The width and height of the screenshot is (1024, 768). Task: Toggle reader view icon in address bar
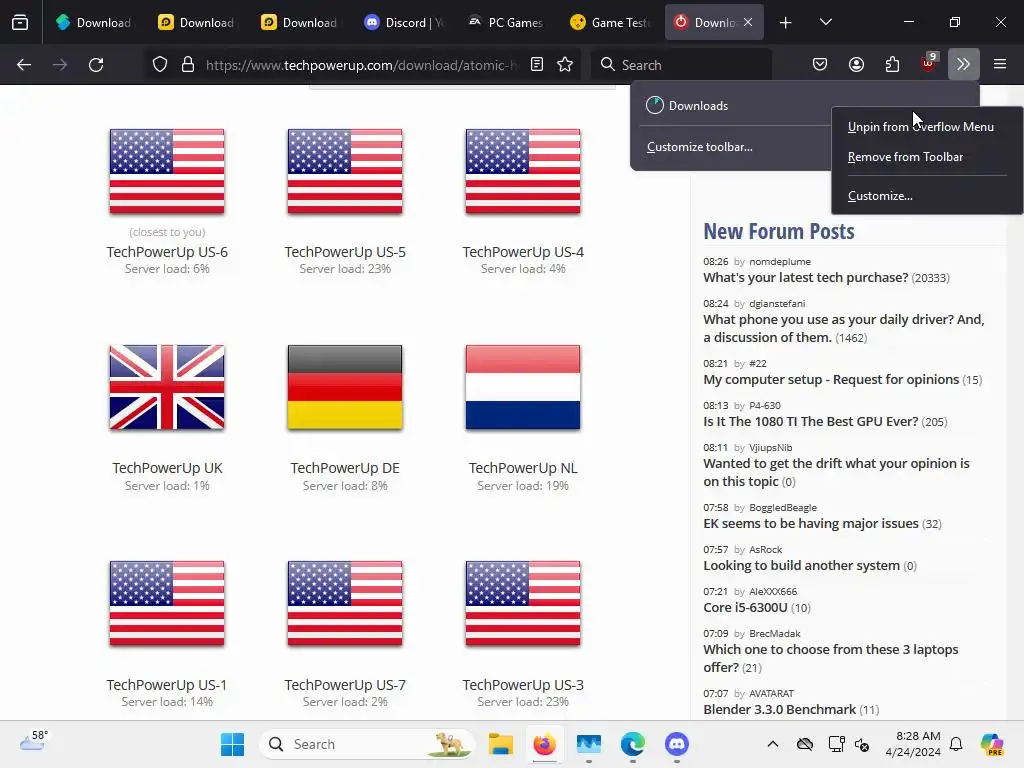pyautogui.click(x=537, y=64)
